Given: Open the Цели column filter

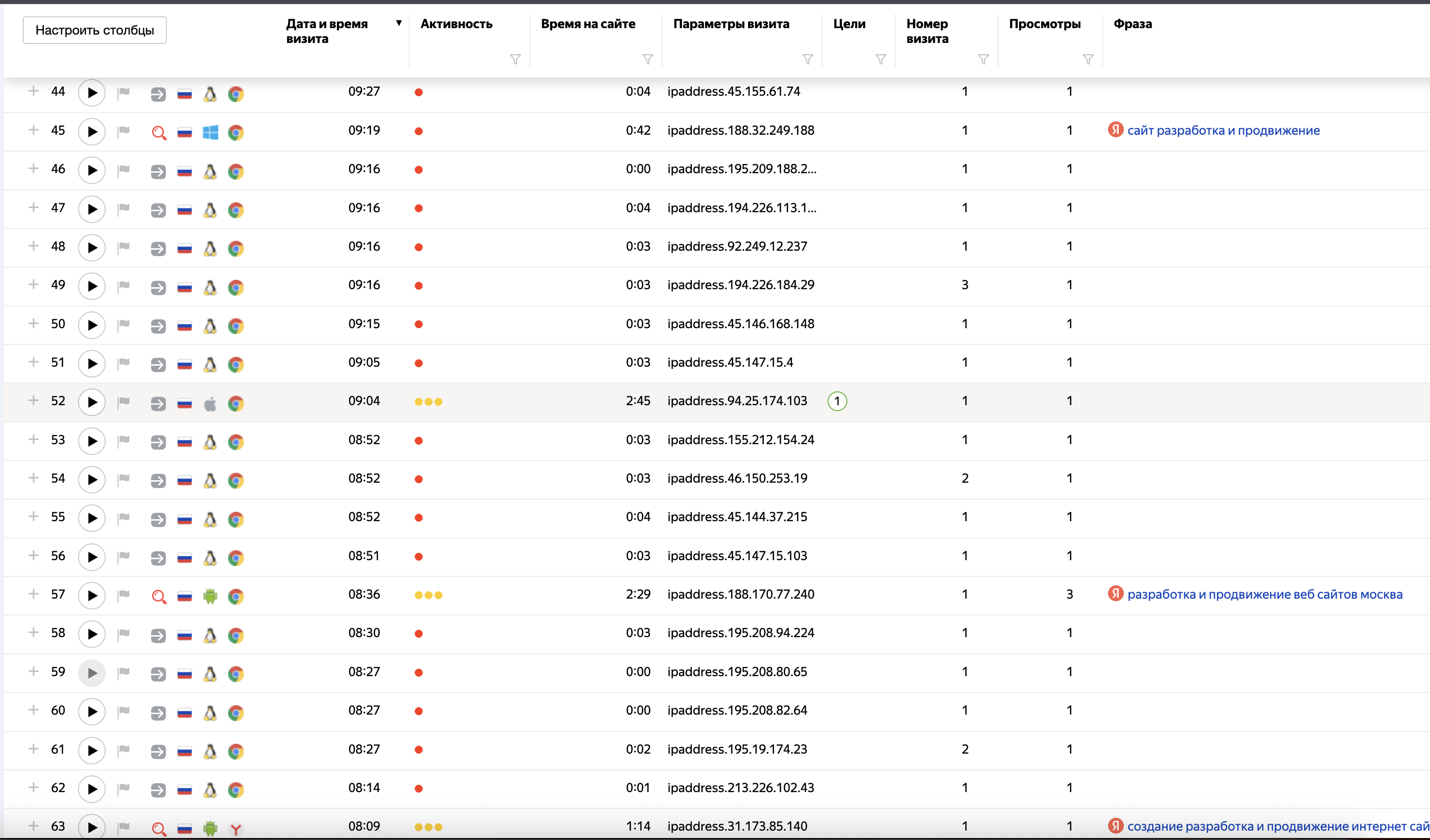Looking at the screenshot, I should coord(880,59).
